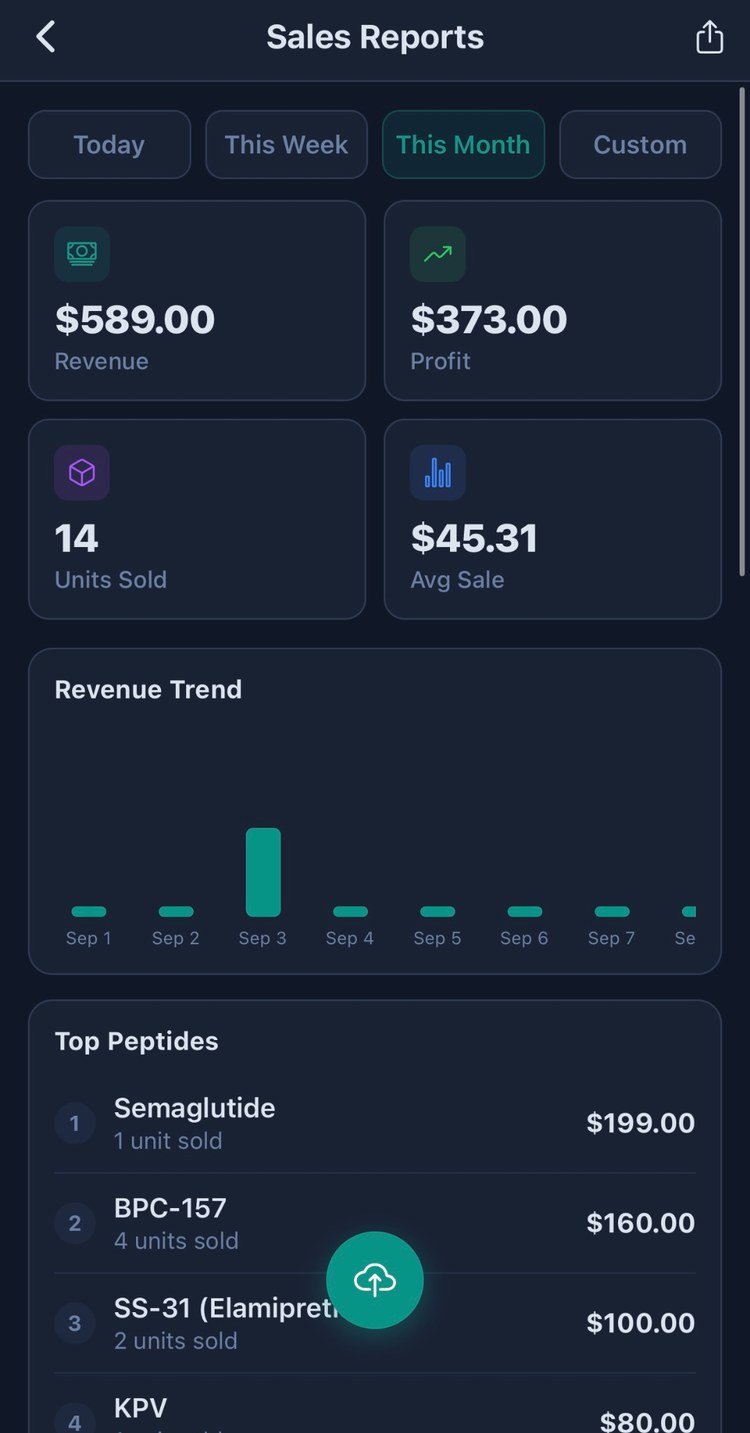Tap rank badge 2 beside BPC-157
Image resolution: width=750 pixels, height=1433 pixels.
pyautogui.click(x=74, y=1223)
